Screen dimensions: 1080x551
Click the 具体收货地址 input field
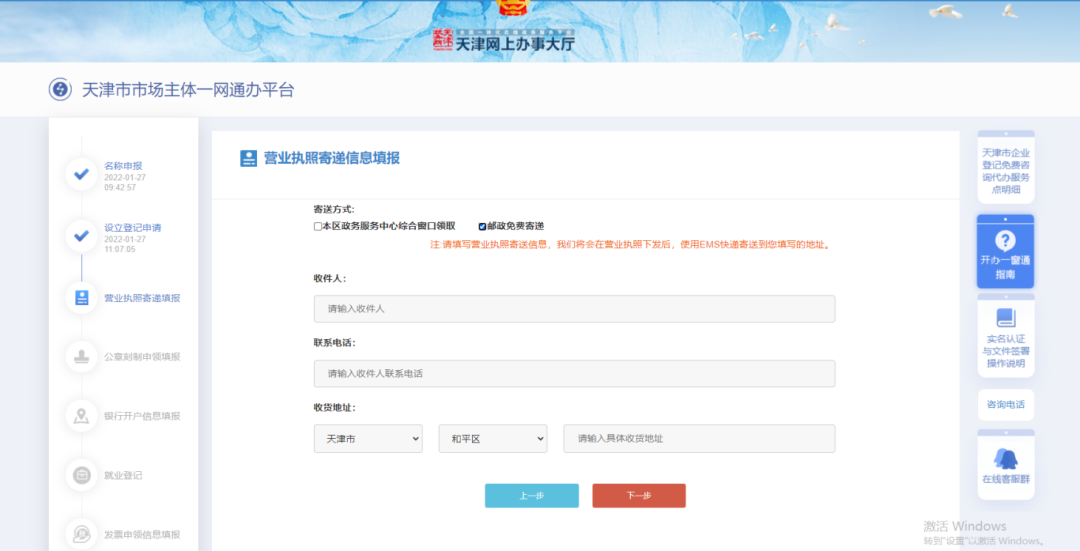(x=699, y=439)
